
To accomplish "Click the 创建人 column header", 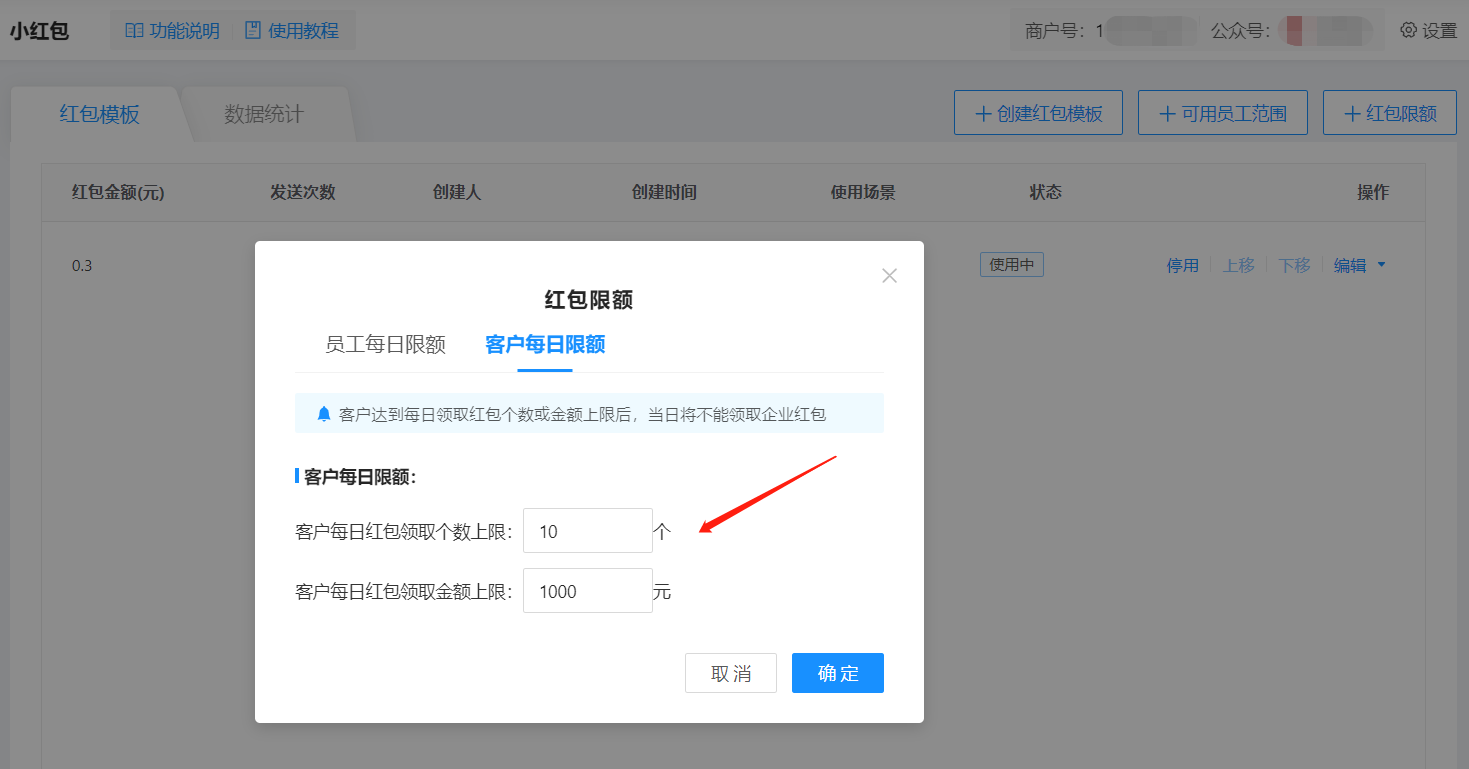I will pos(457,192).
